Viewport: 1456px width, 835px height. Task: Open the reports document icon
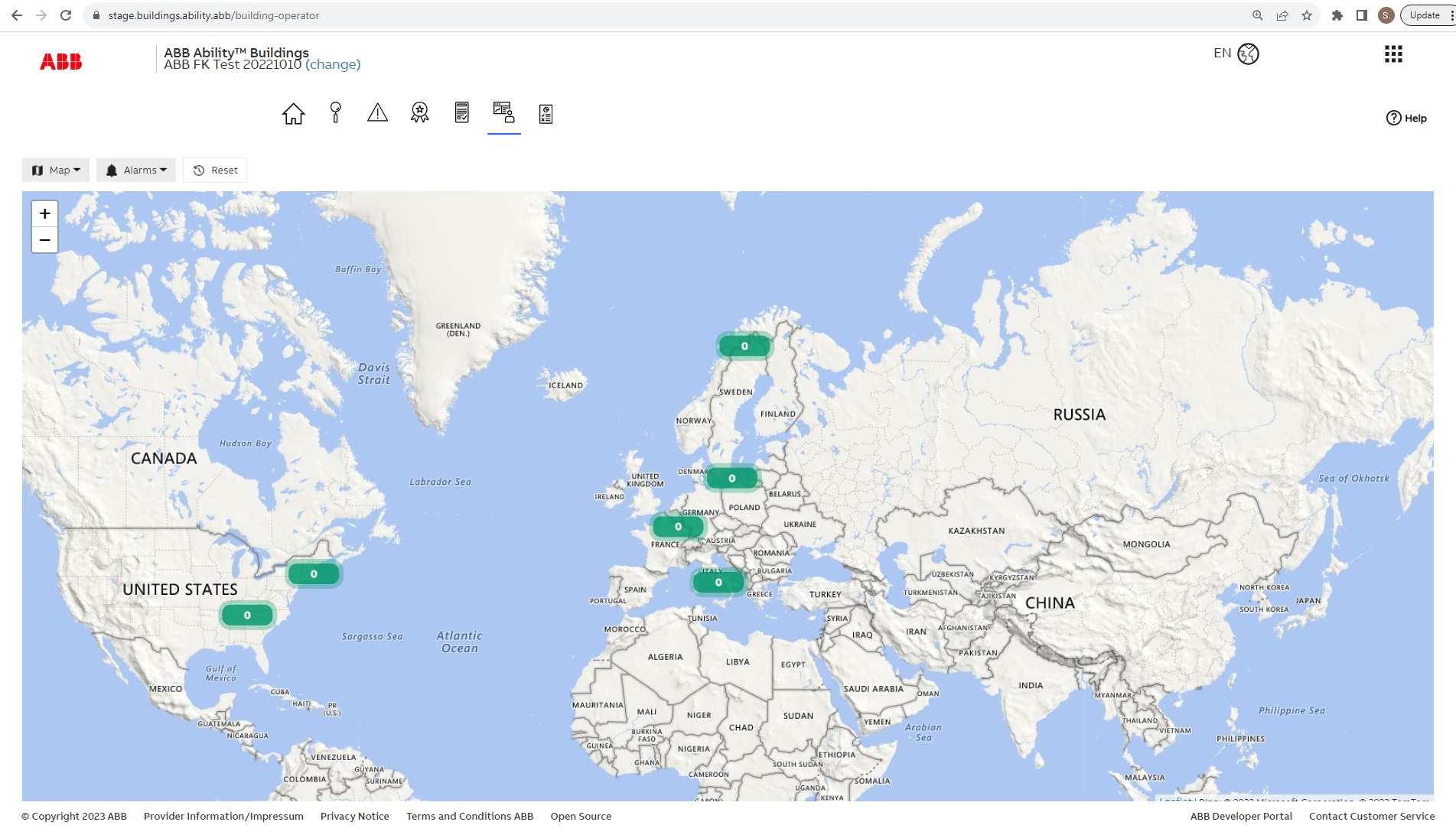pos(461,113)
